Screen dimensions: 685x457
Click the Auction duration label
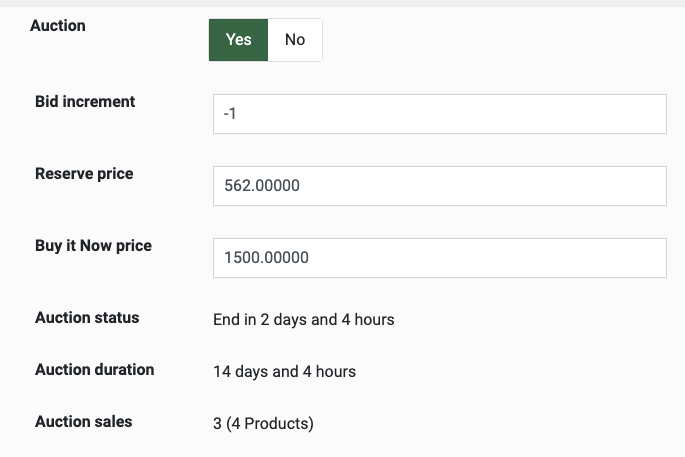coord(94,370)
